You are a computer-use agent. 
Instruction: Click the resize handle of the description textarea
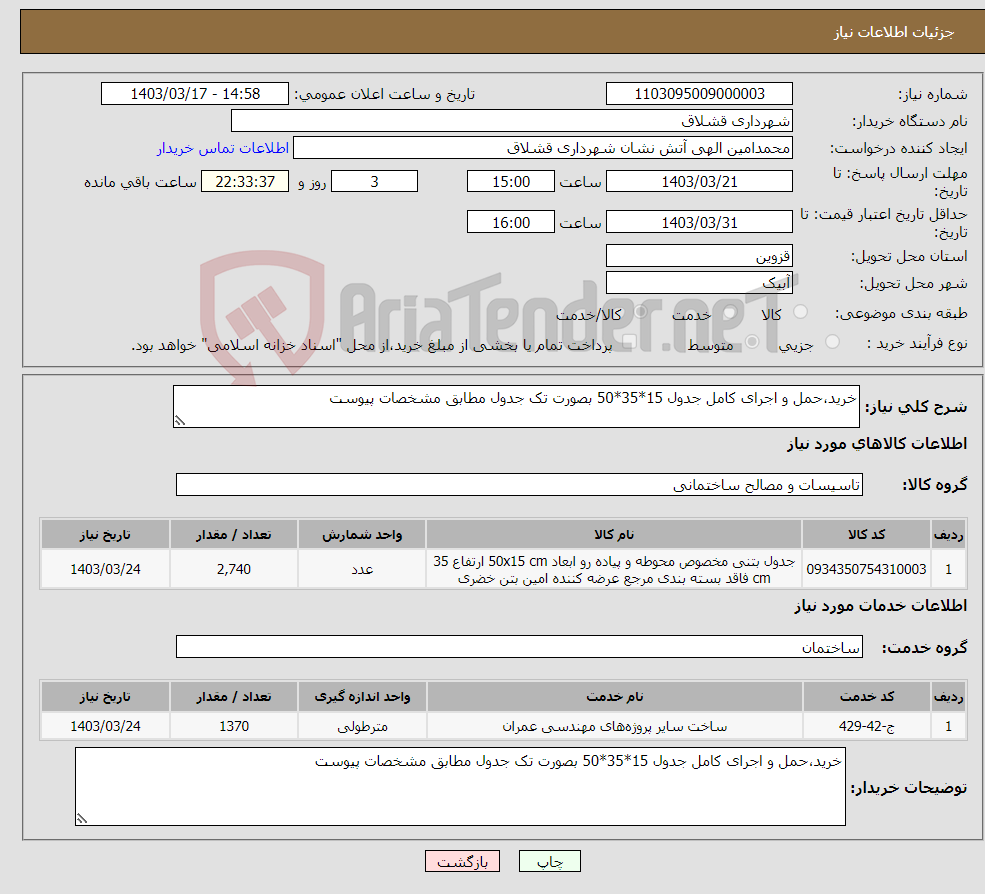point(180,421)
